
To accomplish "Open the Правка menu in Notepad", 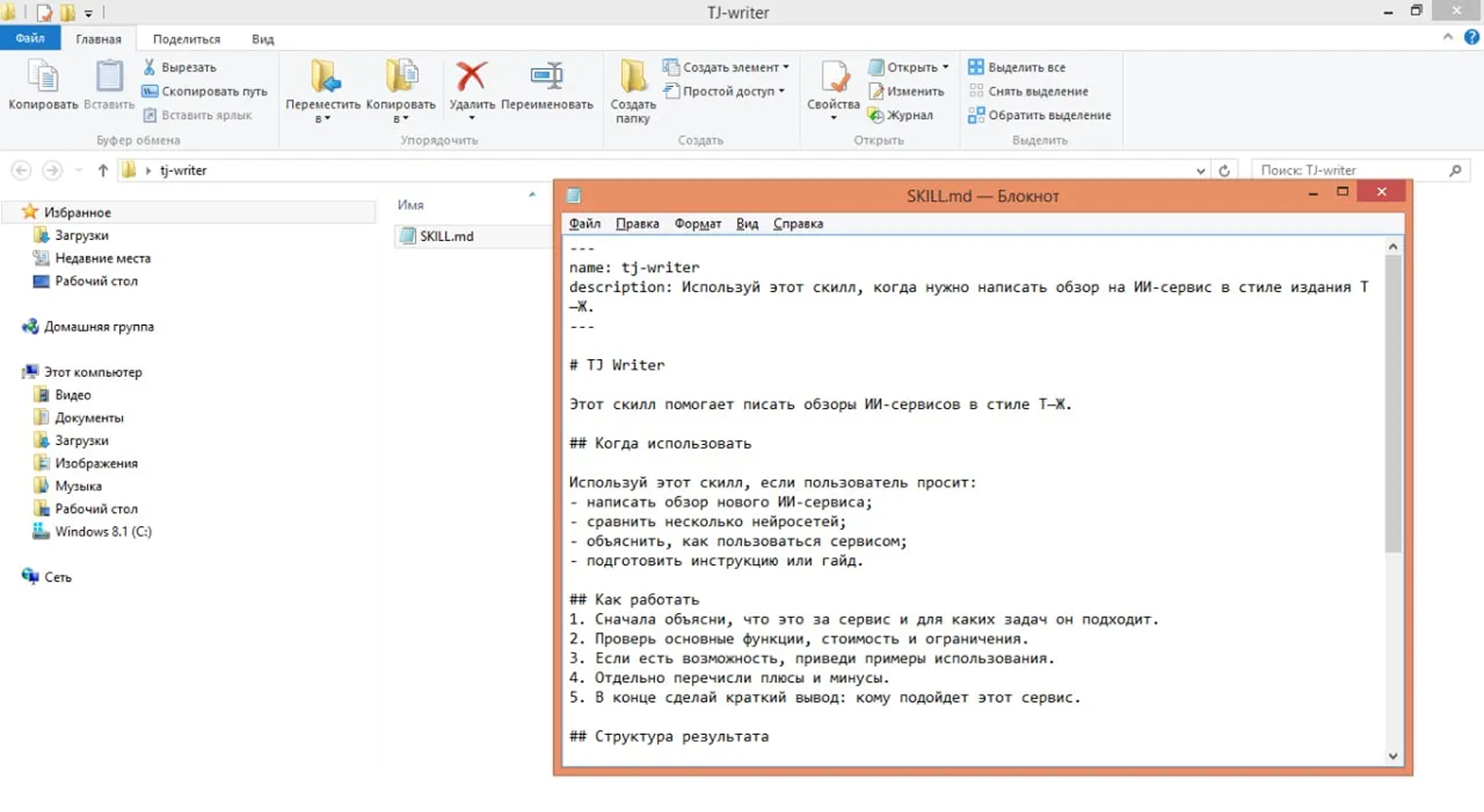I will (x=638, y=223).
